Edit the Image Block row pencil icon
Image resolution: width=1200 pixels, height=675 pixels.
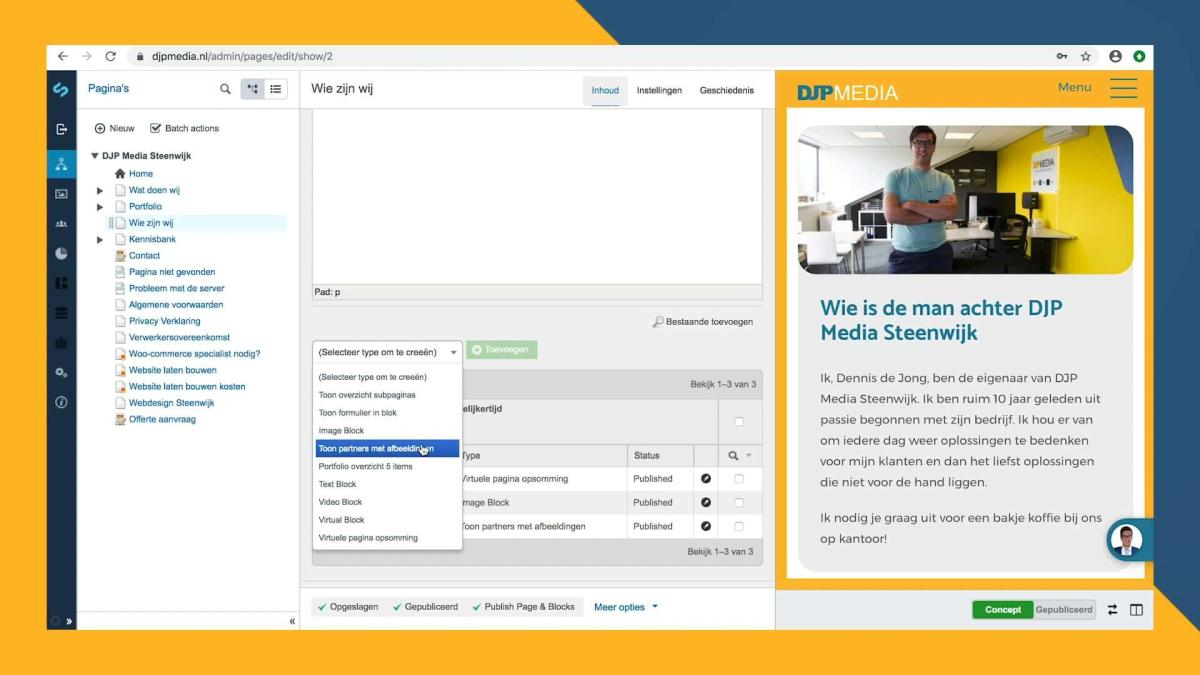[706, 503]
